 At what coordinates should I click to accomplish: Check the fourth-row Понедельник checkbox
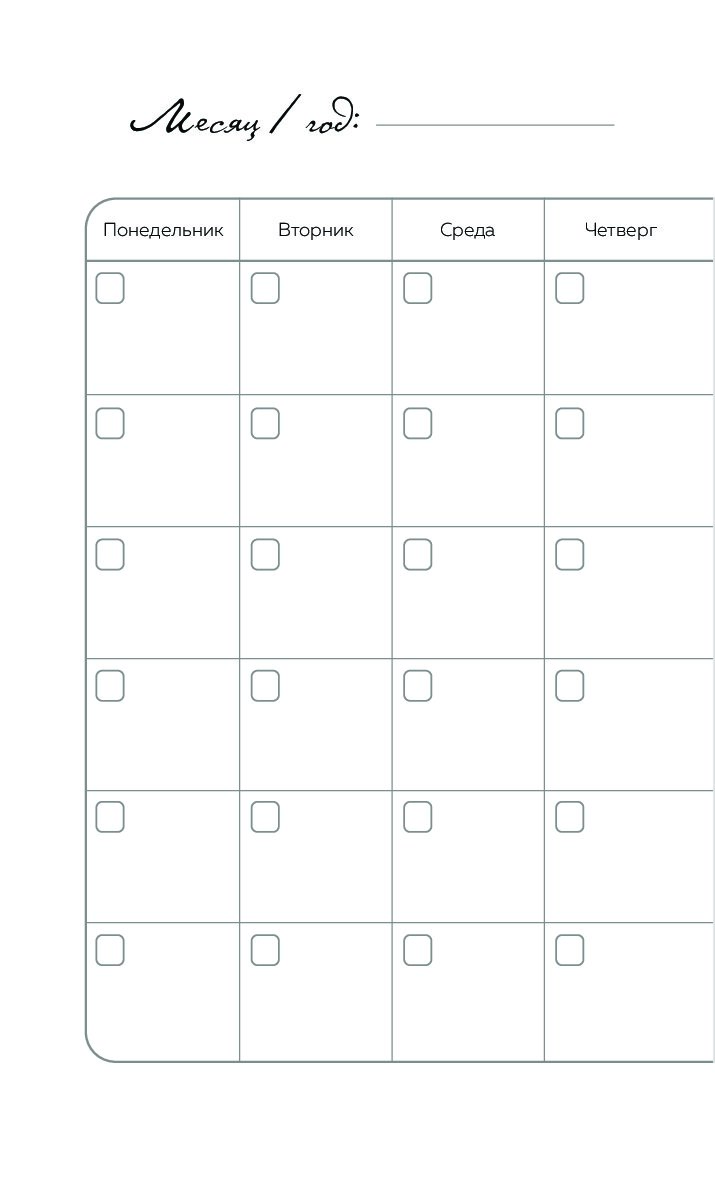click(110, 685)
